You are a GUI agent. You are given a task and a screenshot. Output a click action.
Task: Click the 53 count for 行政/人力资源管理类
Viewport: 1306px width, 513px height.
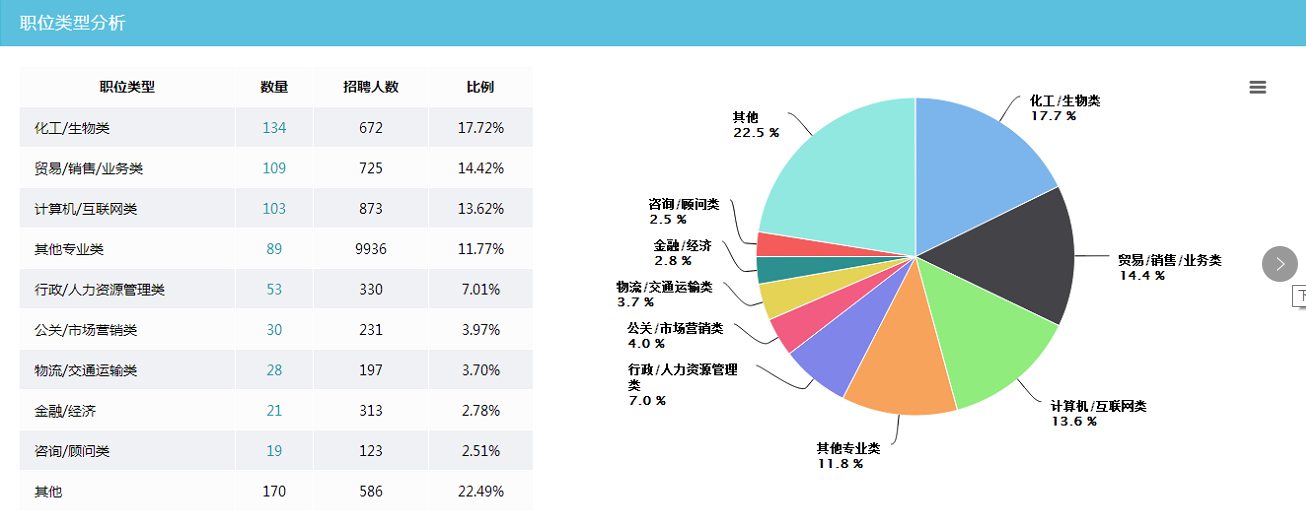click(x=274, y=290)
